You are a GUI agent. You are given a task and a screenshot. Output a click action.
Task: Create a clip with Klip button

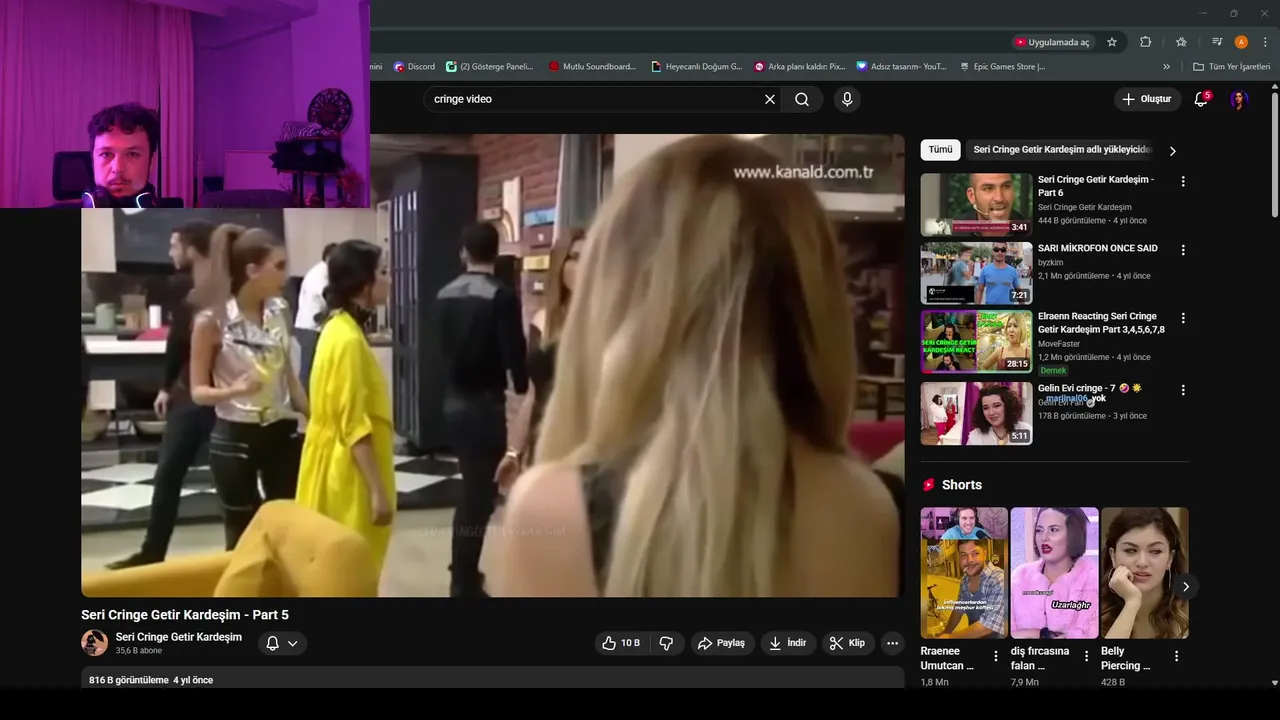point(847,643)
